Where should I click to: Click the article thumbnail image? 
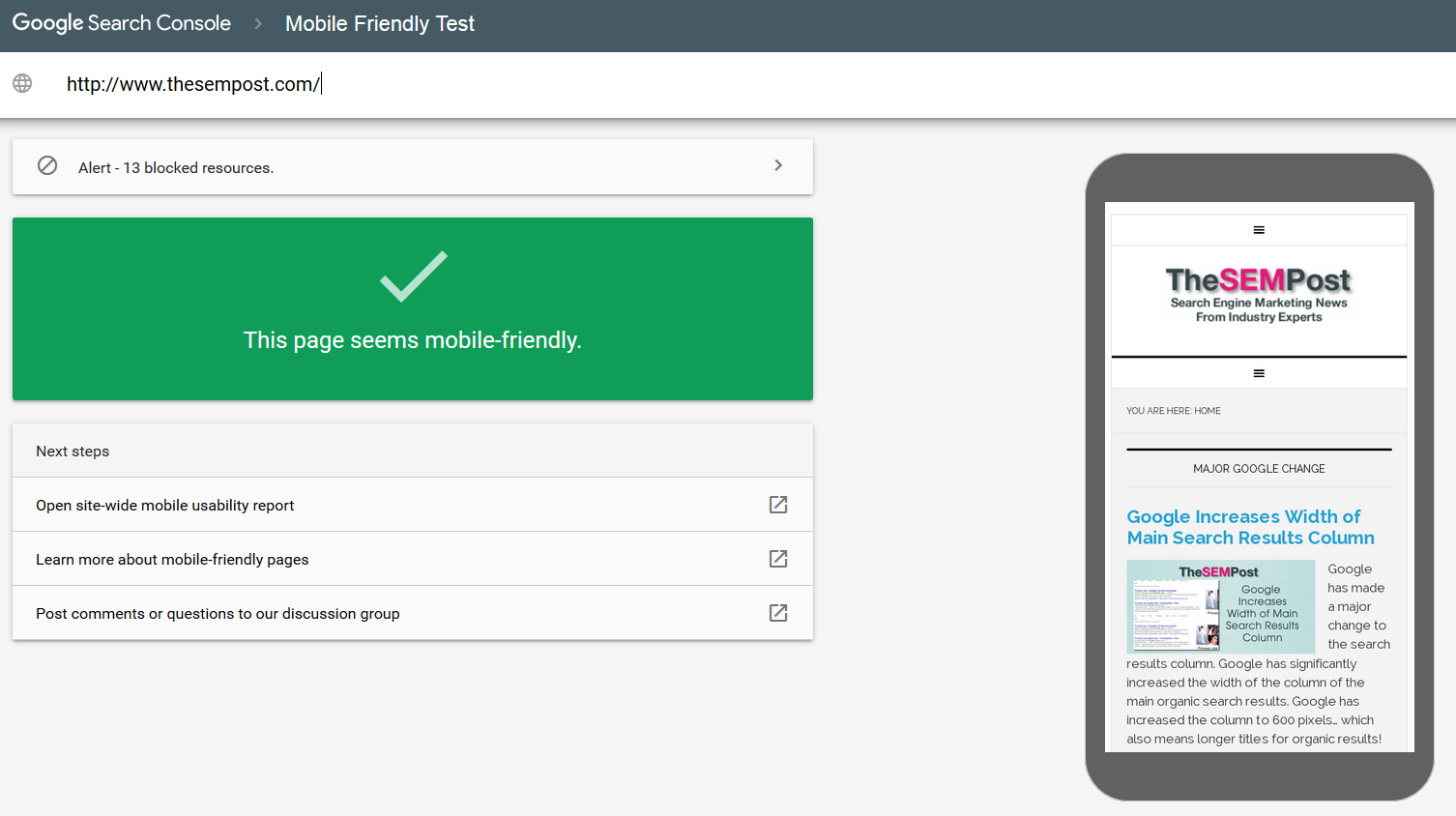coord(1220,606)
